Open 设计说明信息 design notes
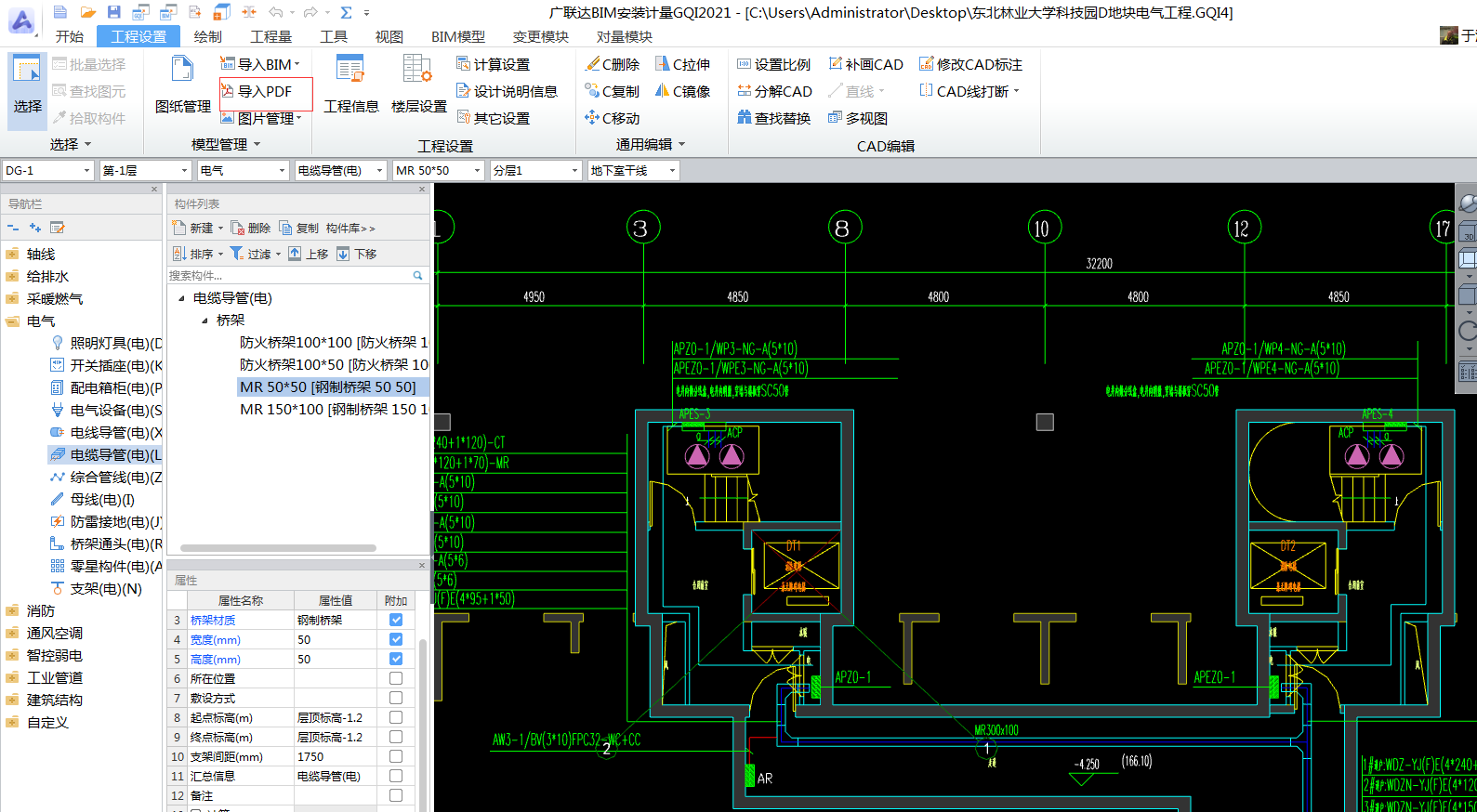The image size is (1477, 812). 508,91
